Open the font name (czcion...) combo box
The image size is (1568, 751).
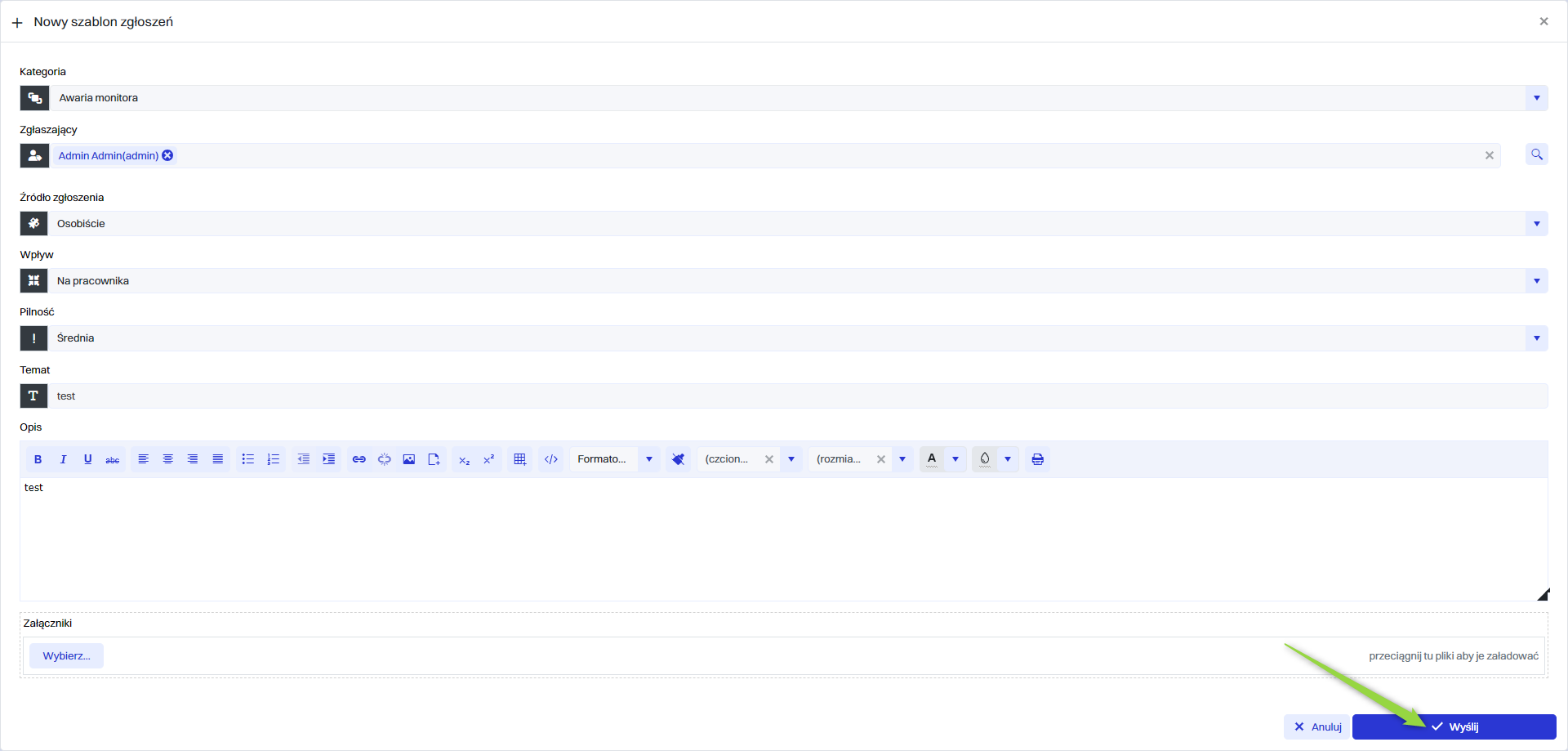(x=791, y=459)
